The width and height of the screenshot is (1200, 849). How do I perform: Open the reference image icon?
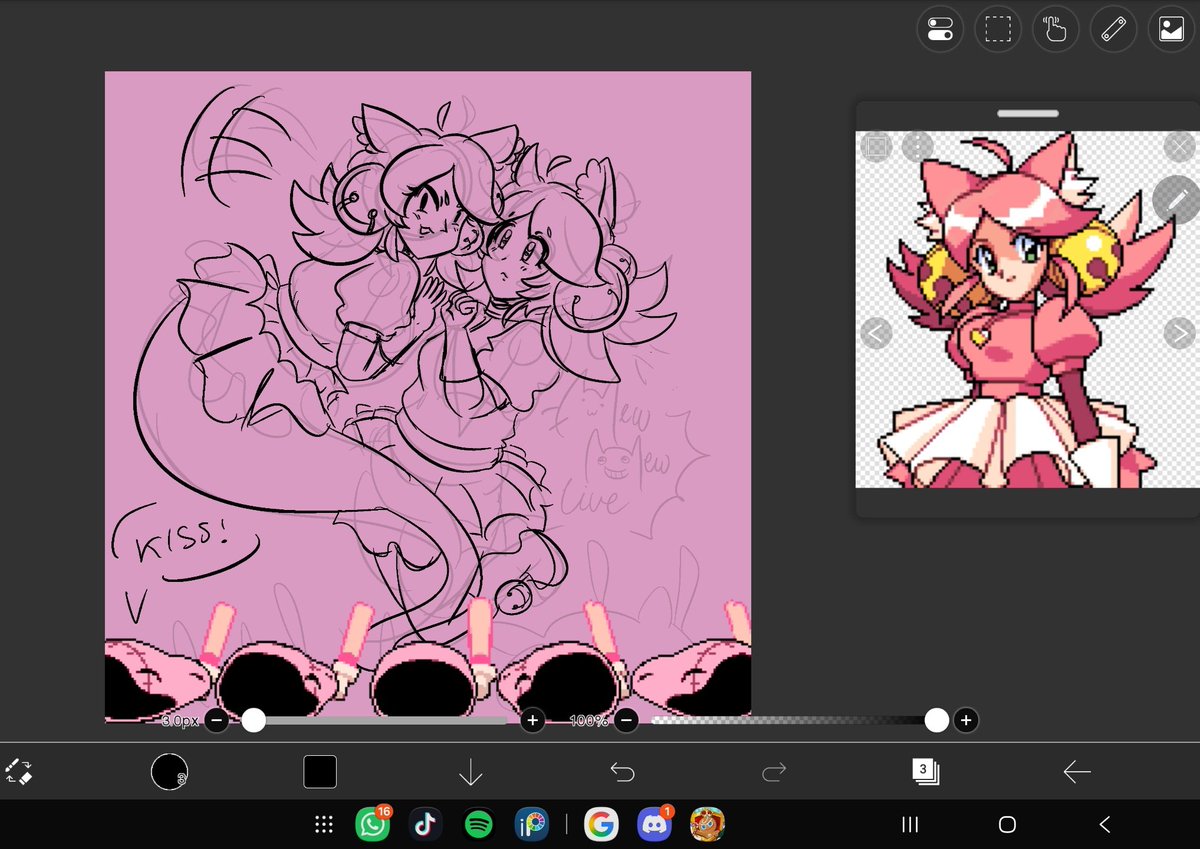click(1171, 29)
